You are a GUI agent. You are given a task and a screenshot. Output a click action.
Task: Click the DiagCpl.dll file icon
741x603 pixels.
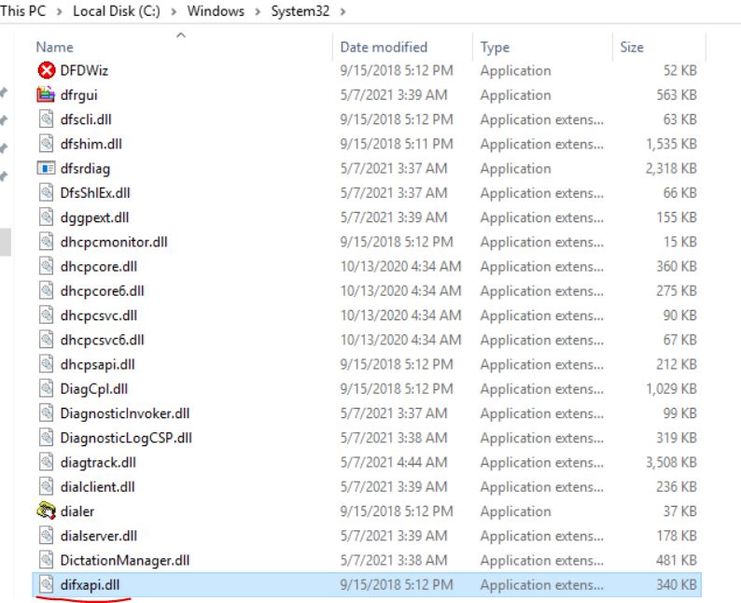pyautogui.click(x=46, y=389)
